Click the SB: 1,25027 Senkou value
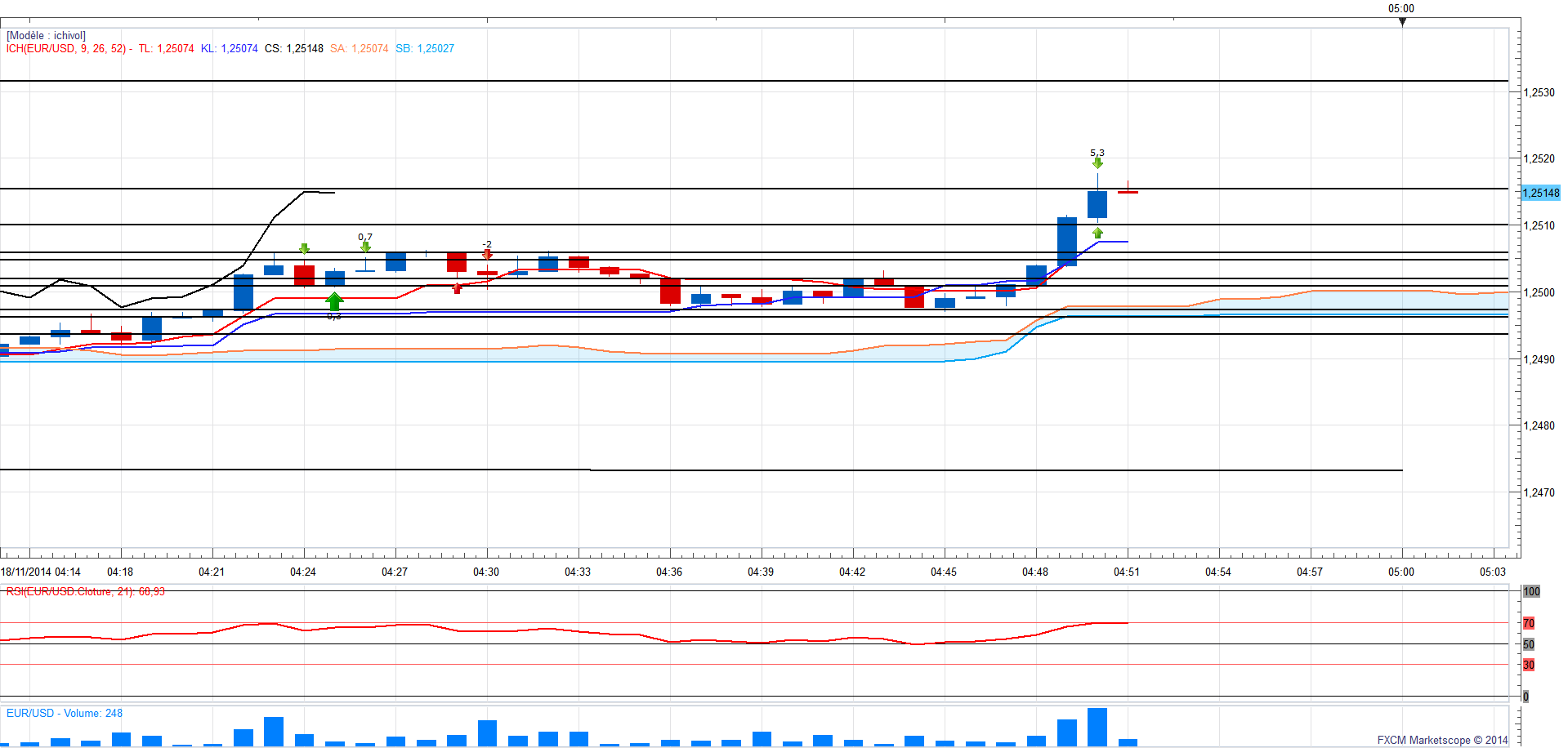 click(x=425, y=49)
